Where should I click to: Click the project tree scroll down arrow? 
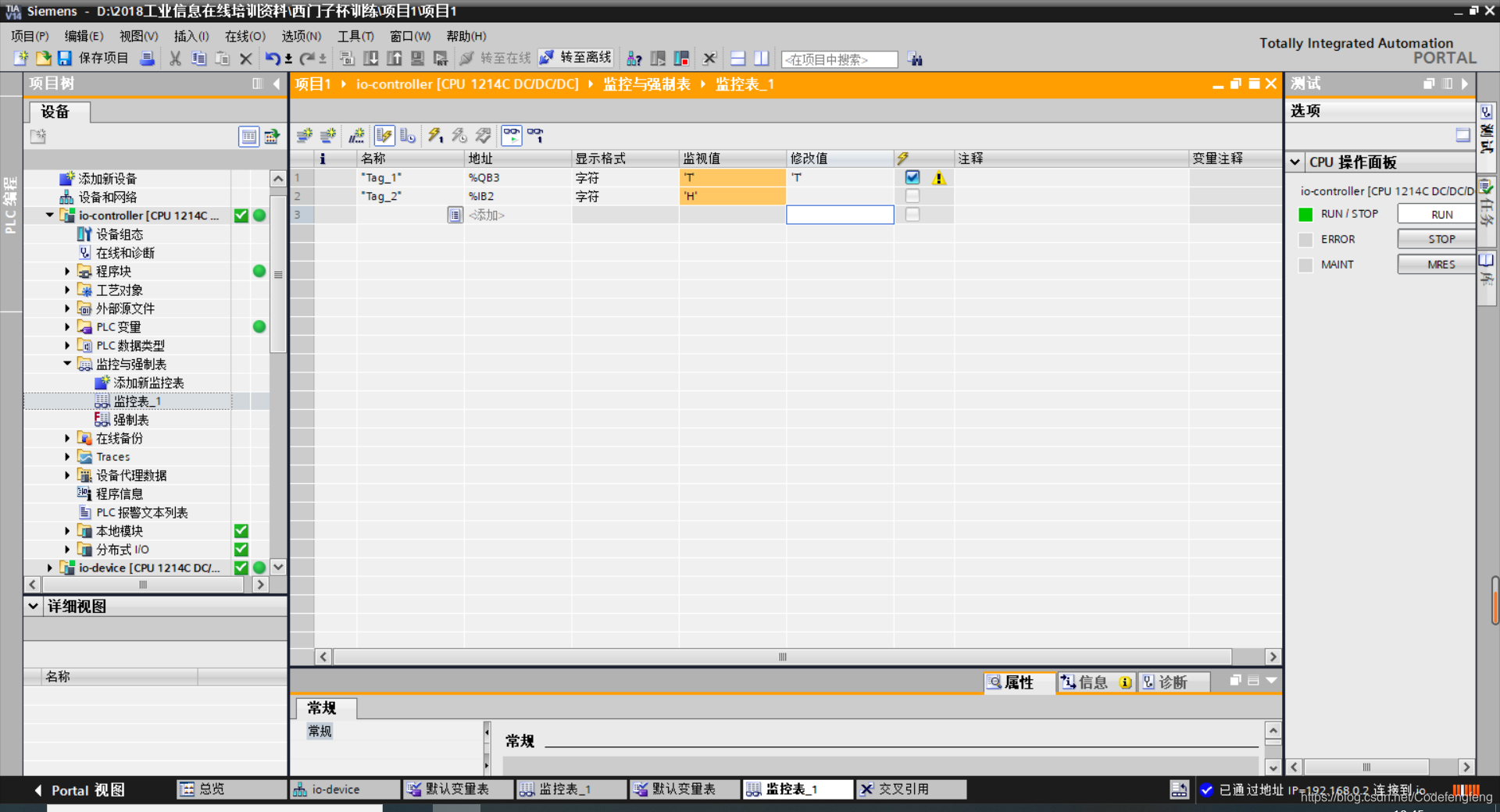(x=278, y=568)
